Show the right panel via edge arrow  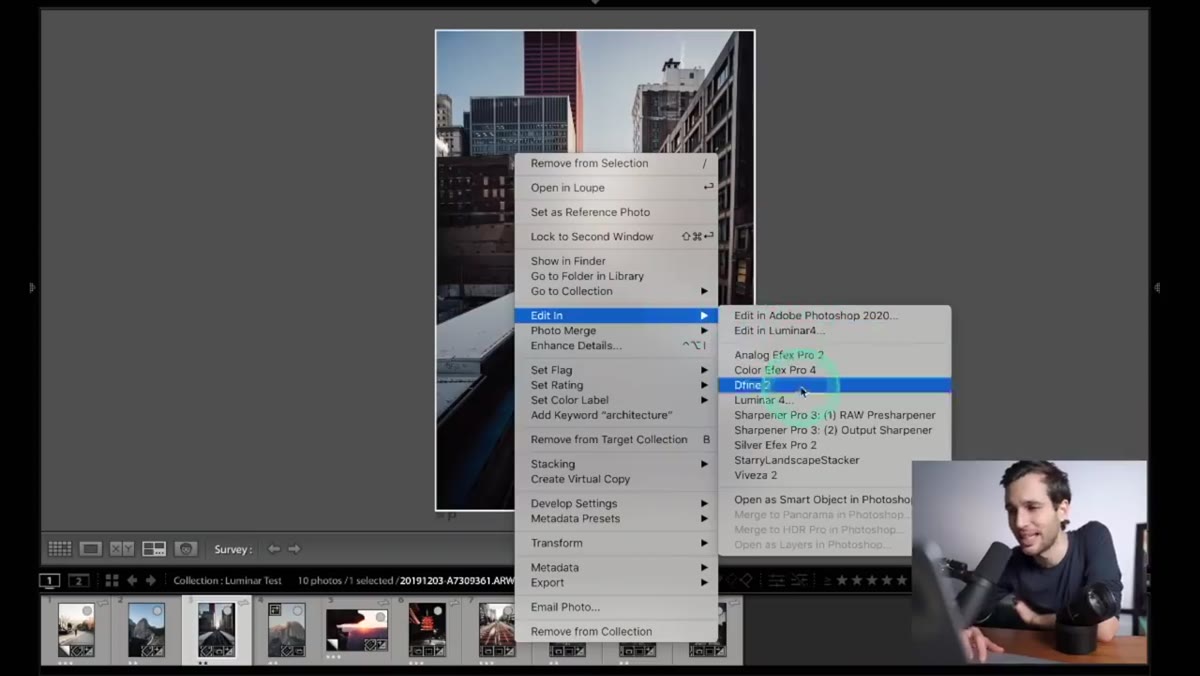(x=1157, y=288)
